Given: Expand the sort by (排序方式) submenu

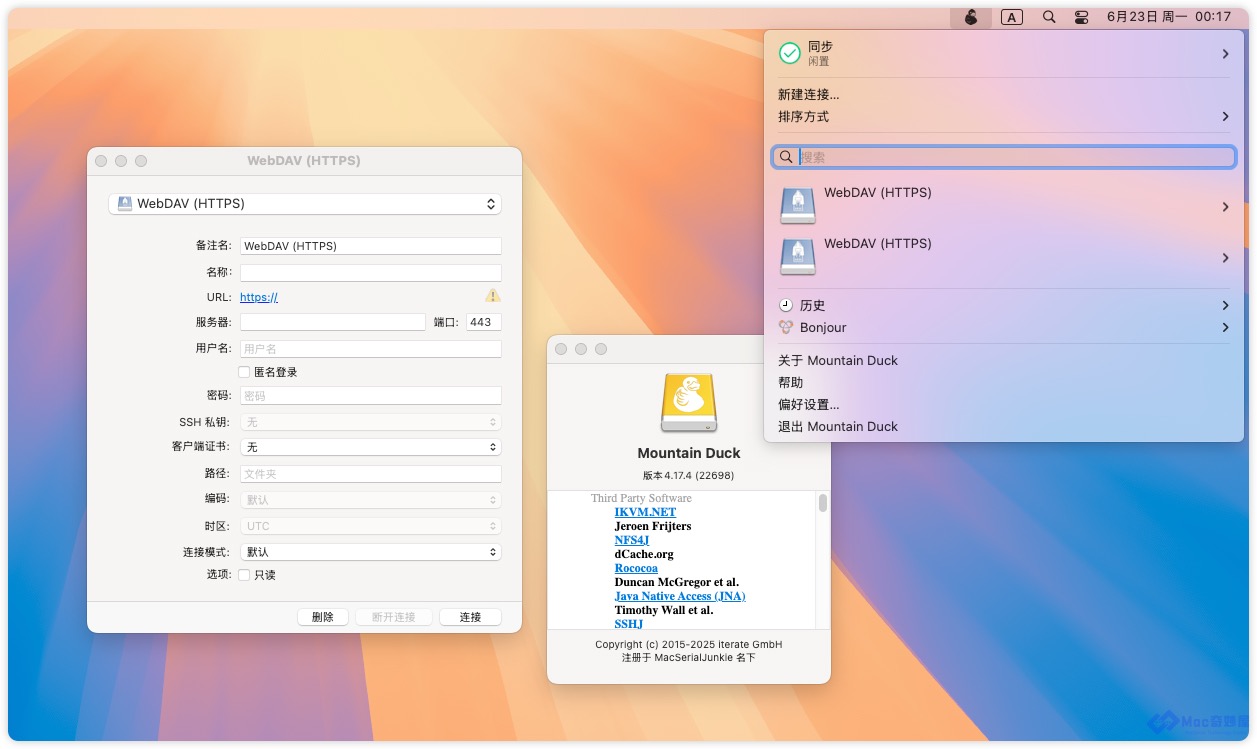Looking at the screenshot, I should tap(1225, 117).
